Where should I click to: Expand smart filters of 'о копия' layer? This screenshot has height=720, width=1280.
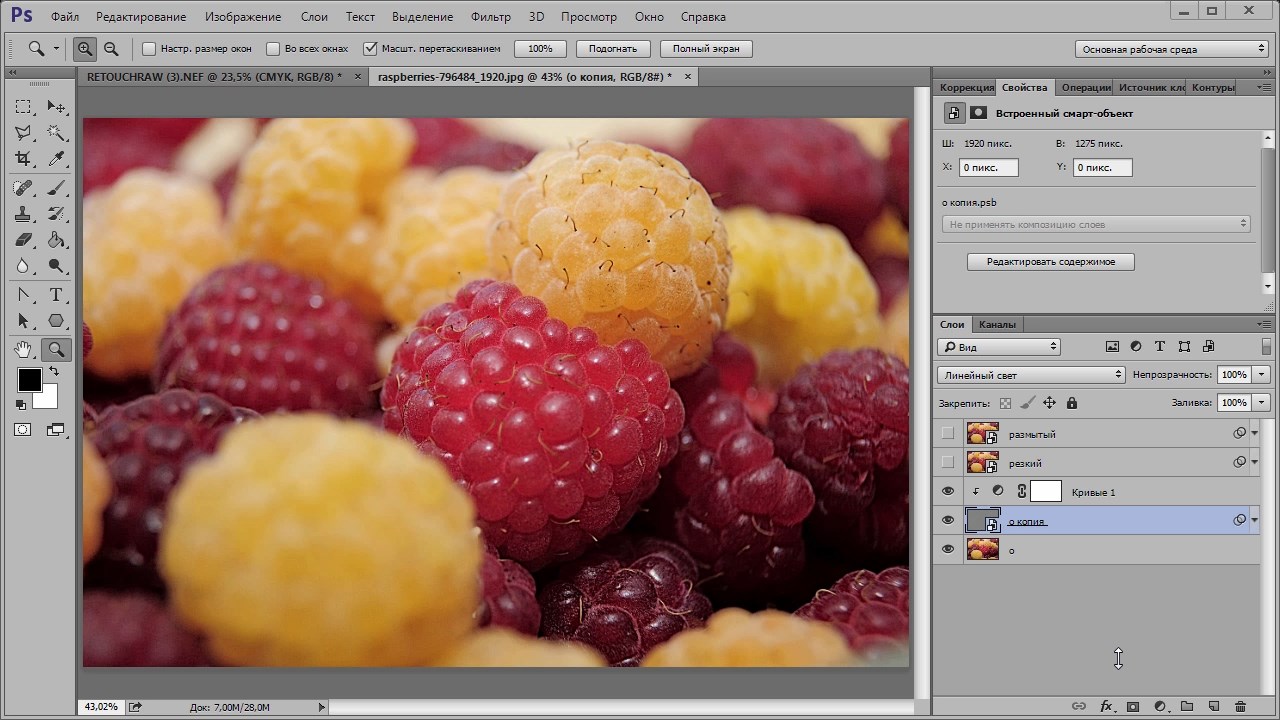1254,520
